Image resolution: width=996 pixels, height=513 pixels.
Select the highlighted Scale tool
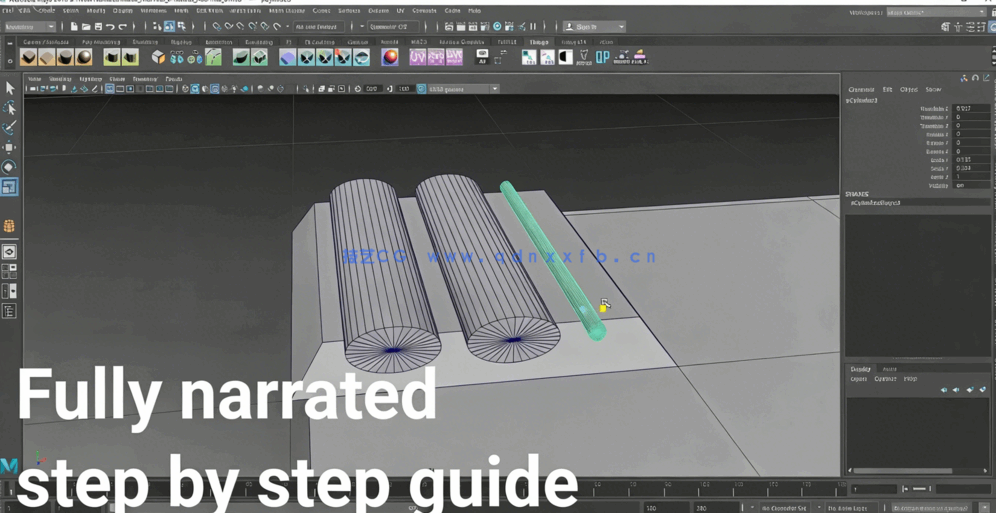9,187
